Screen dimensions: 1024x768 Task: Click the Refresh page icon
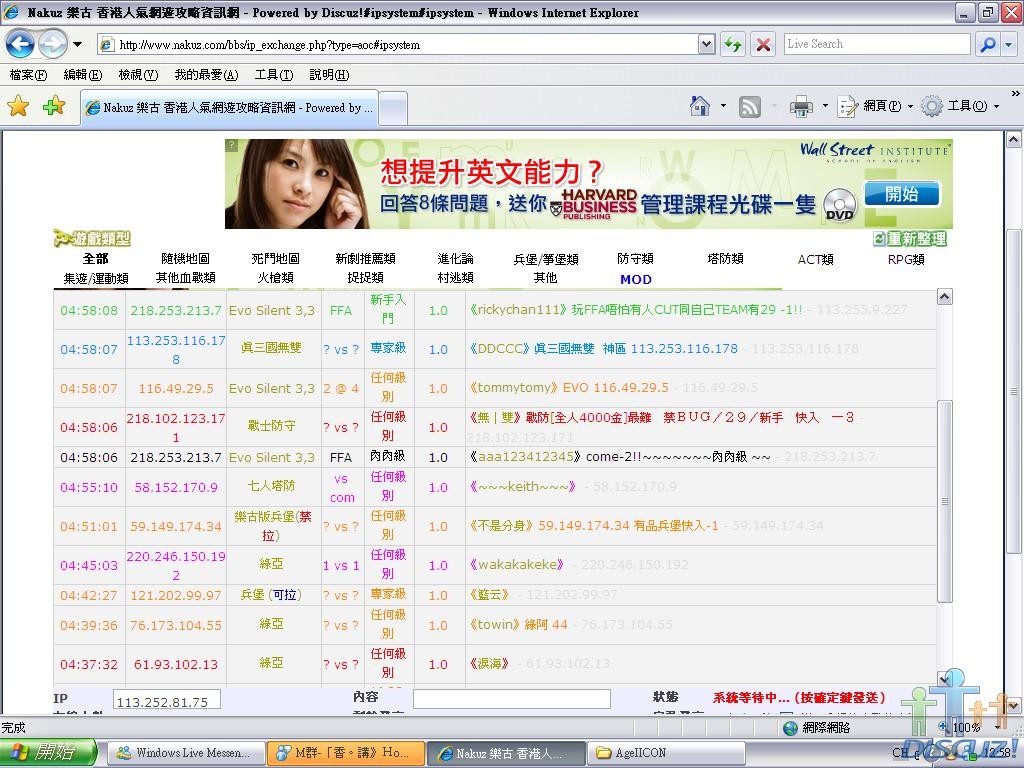click(733, 44)
